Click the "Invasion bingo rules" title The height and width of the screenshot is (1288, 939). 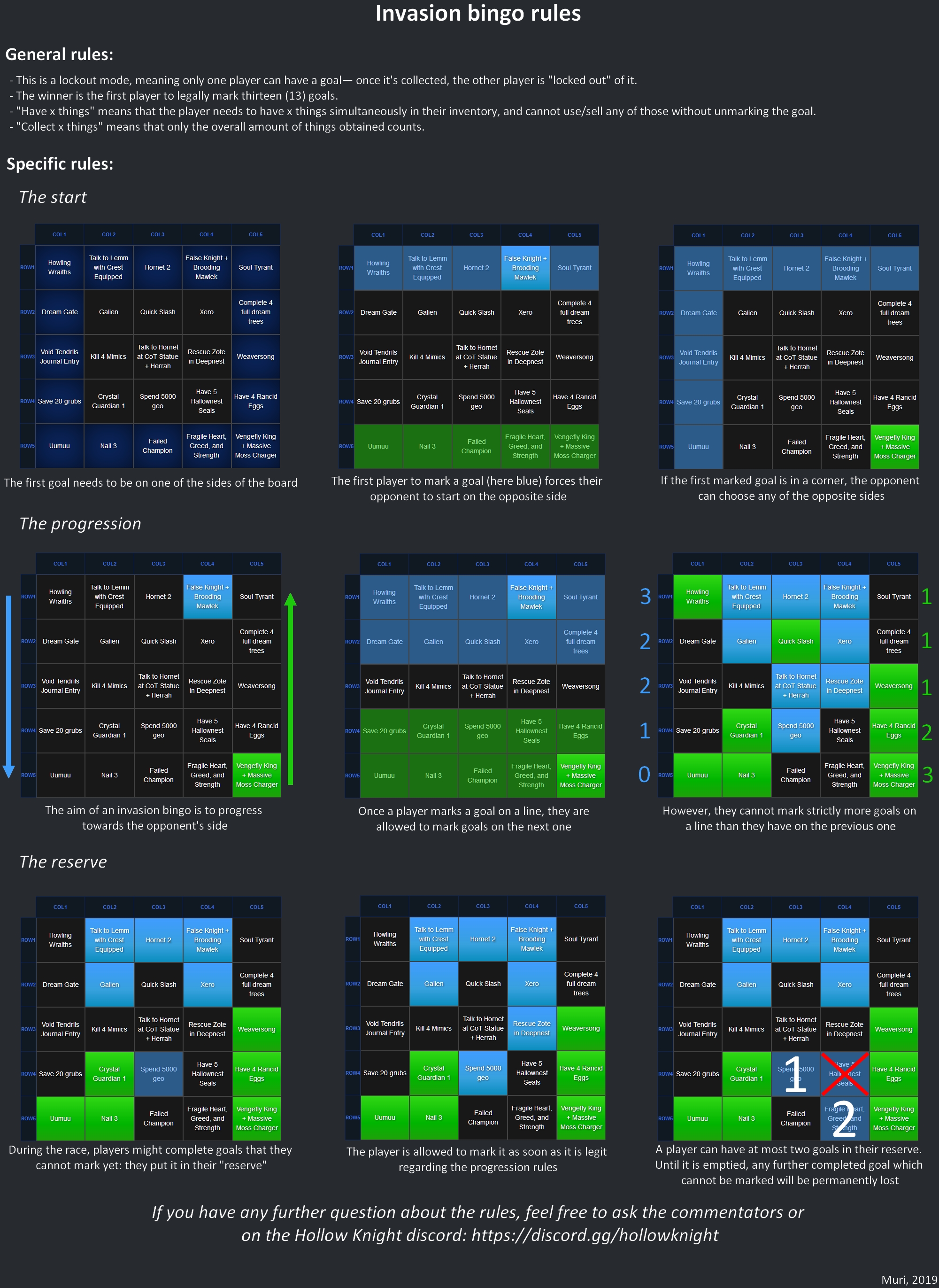[478, 14]
